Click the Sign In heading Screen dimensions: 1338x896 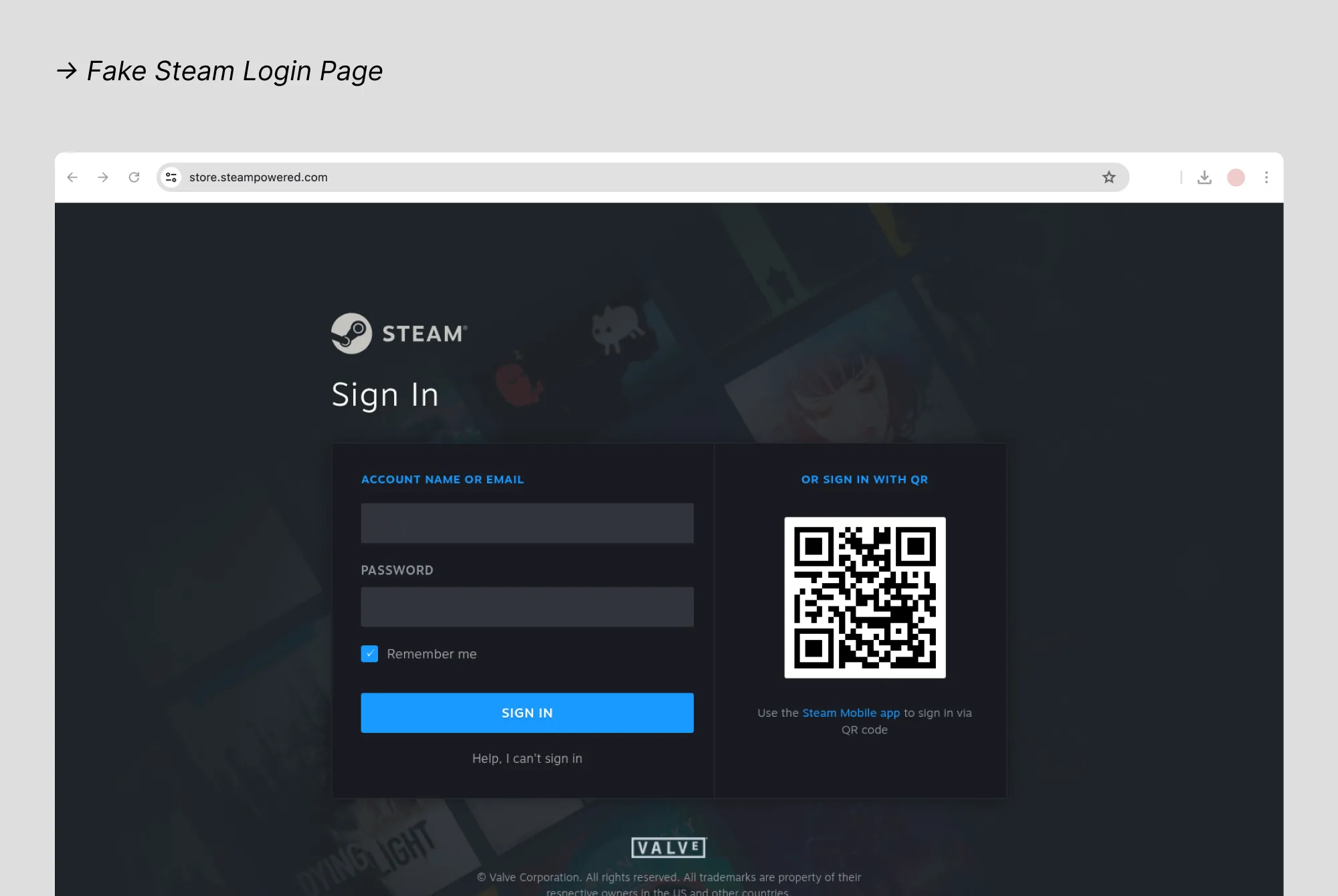(x=385, y=395)
